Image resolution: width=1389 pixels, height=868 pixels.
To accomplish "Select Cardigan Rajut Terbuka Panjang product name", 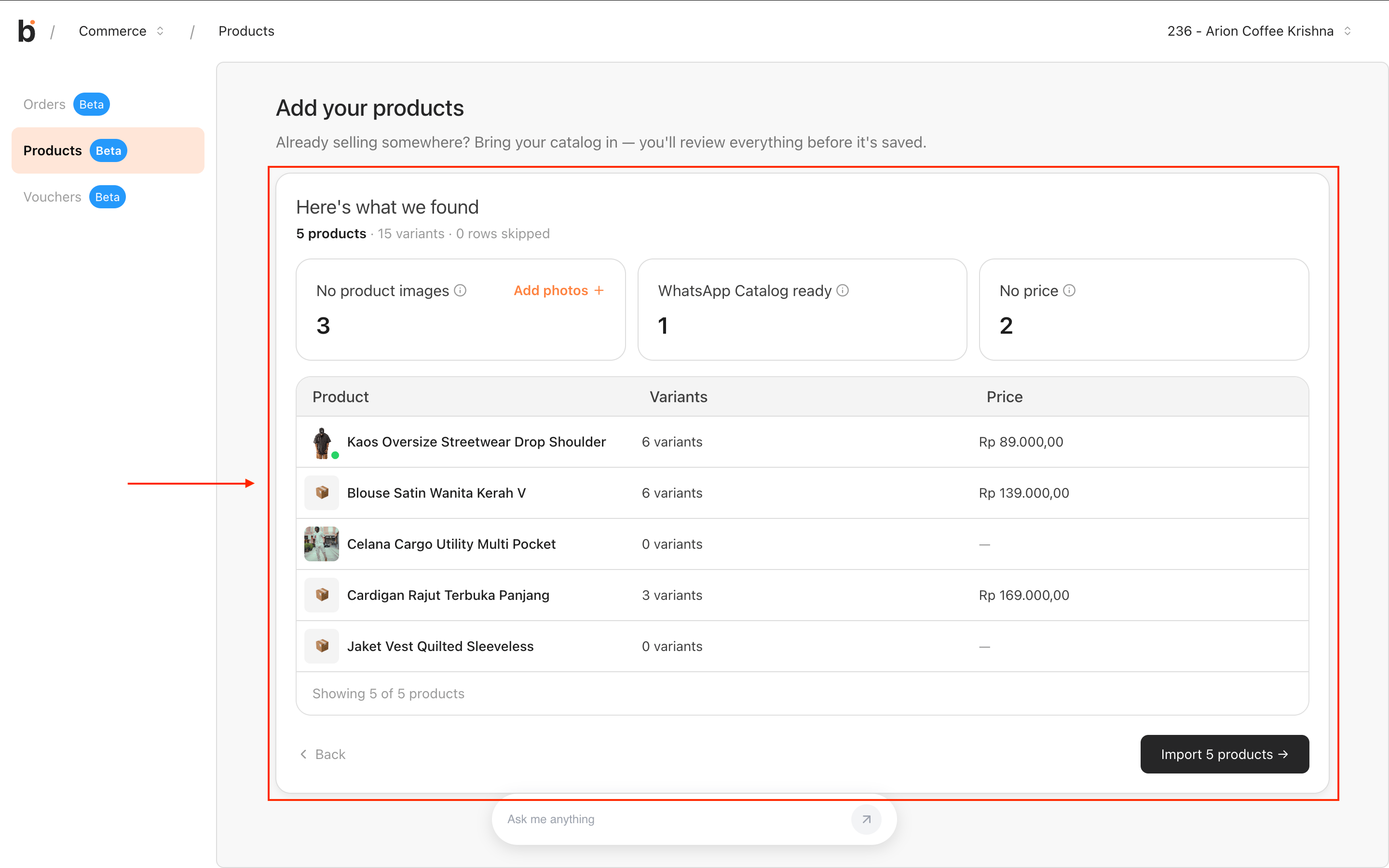I will coord(448,596).
